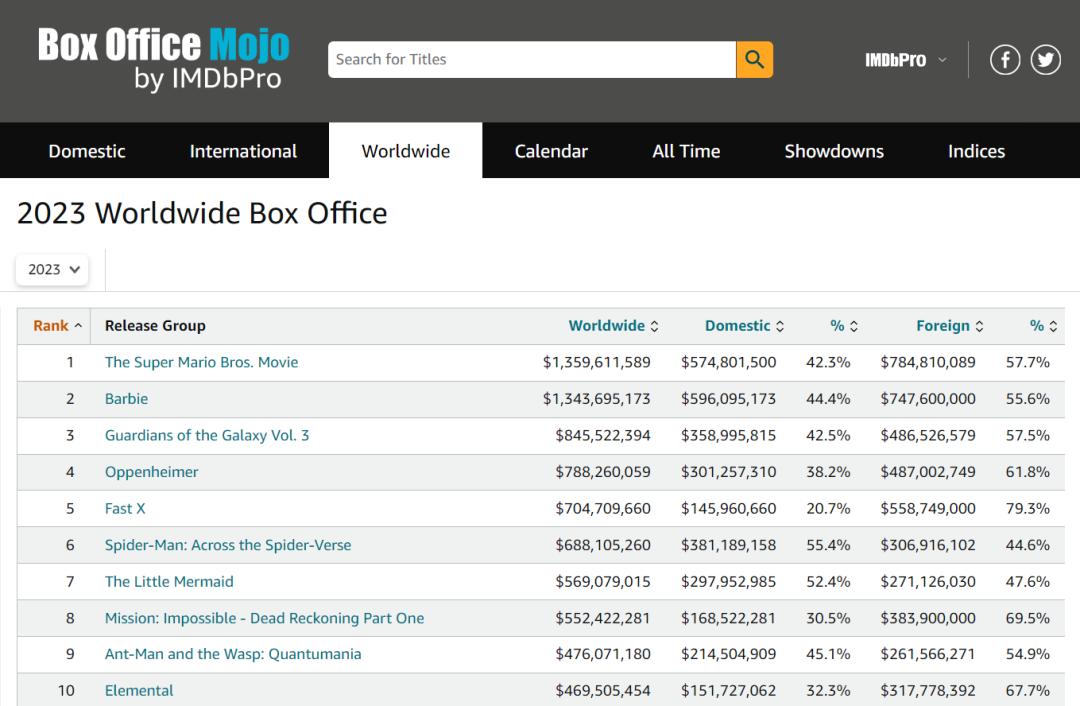This screenshot has width=1080, height=706.
Task: Click the Oppenheimer title link
Action: [x=152, y=472]
